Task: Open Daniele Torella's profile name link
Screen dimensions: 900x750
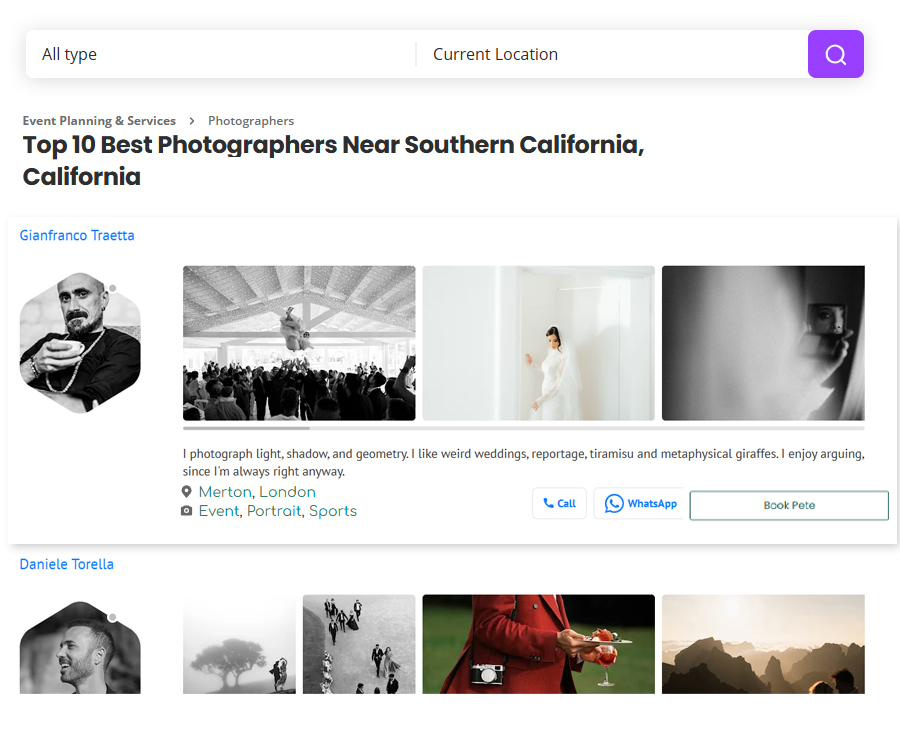Action: pos(67,565)
